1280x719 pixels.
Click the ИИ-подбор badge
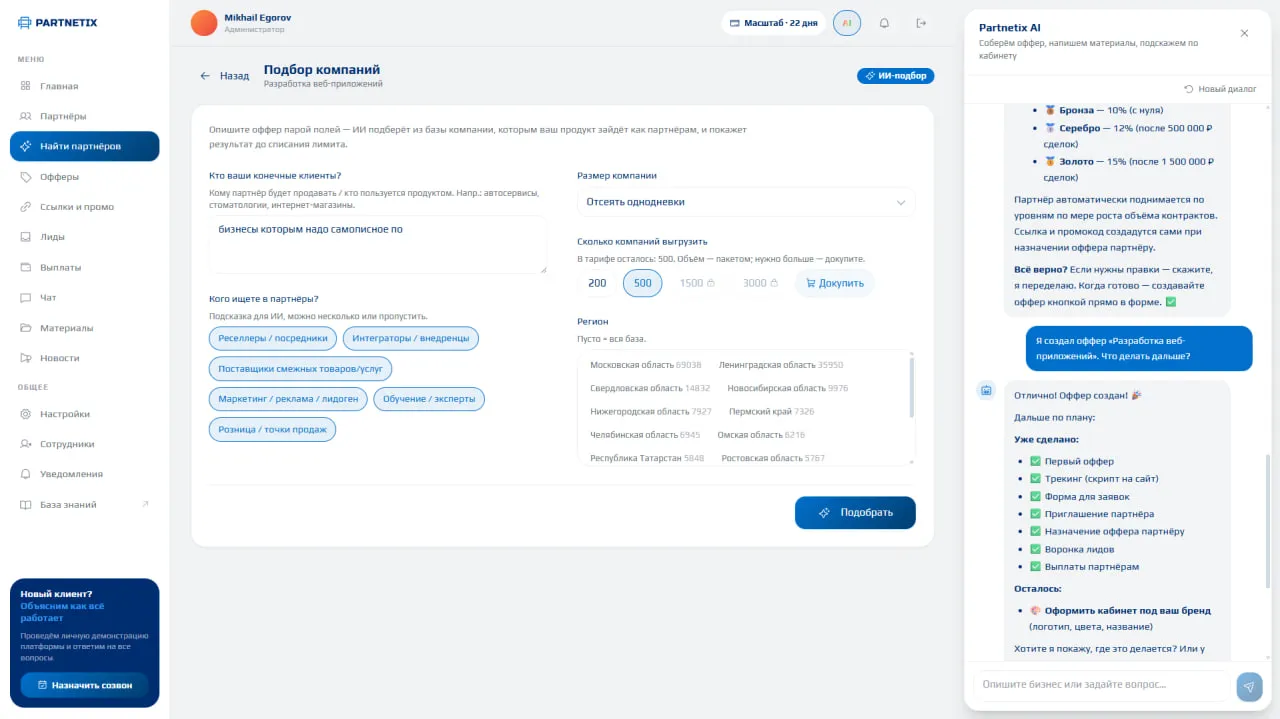point(895,76)
